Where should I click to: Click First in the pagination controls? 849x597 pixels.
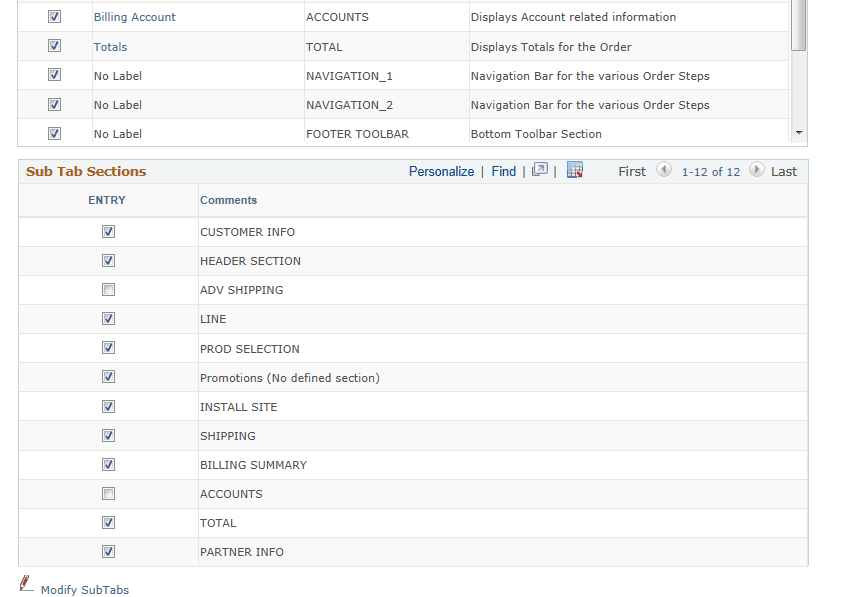point(631,171)
